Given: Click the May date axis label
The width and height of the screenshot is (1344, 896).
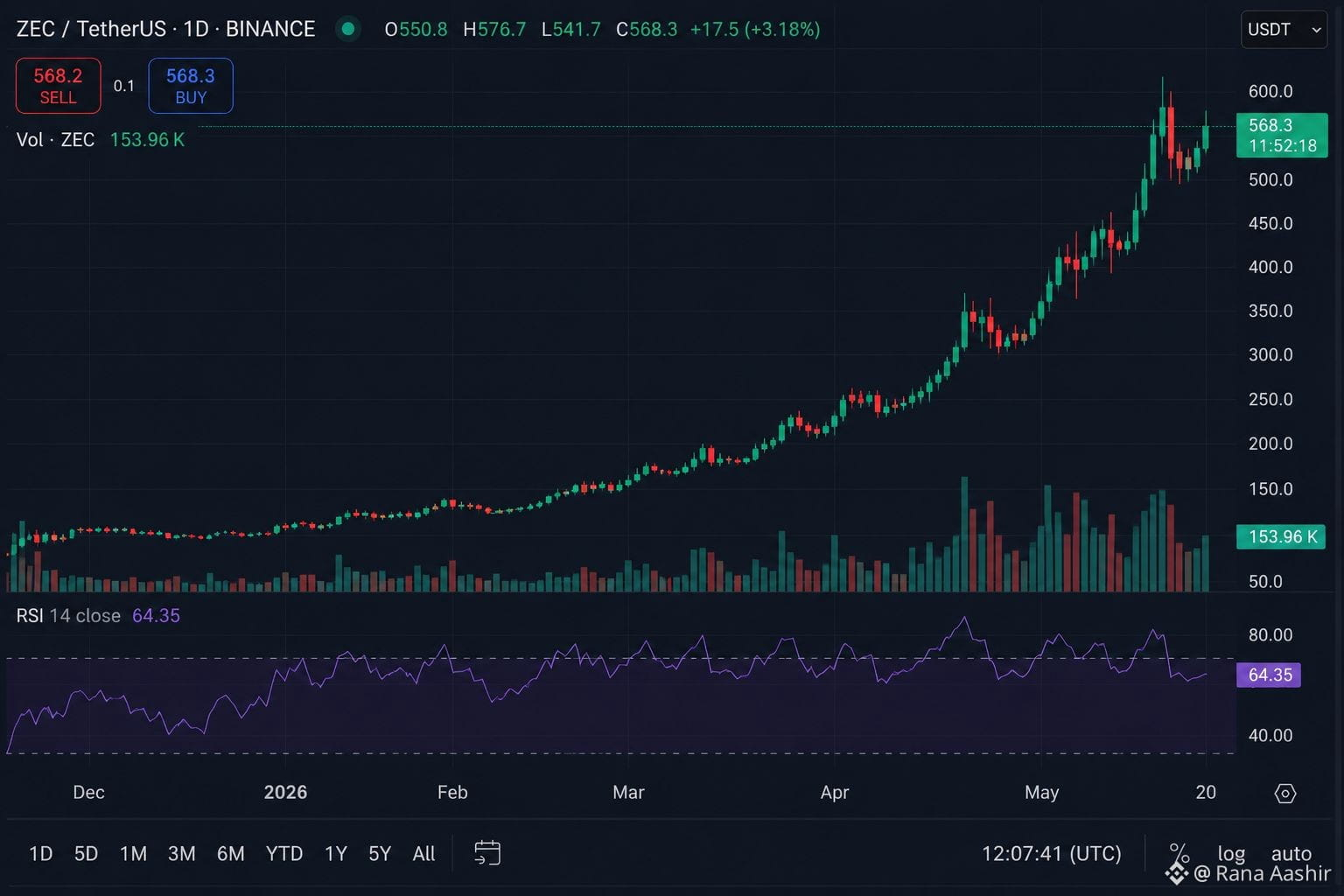Looking at the screenshot, I should [x=1041, y=792].
